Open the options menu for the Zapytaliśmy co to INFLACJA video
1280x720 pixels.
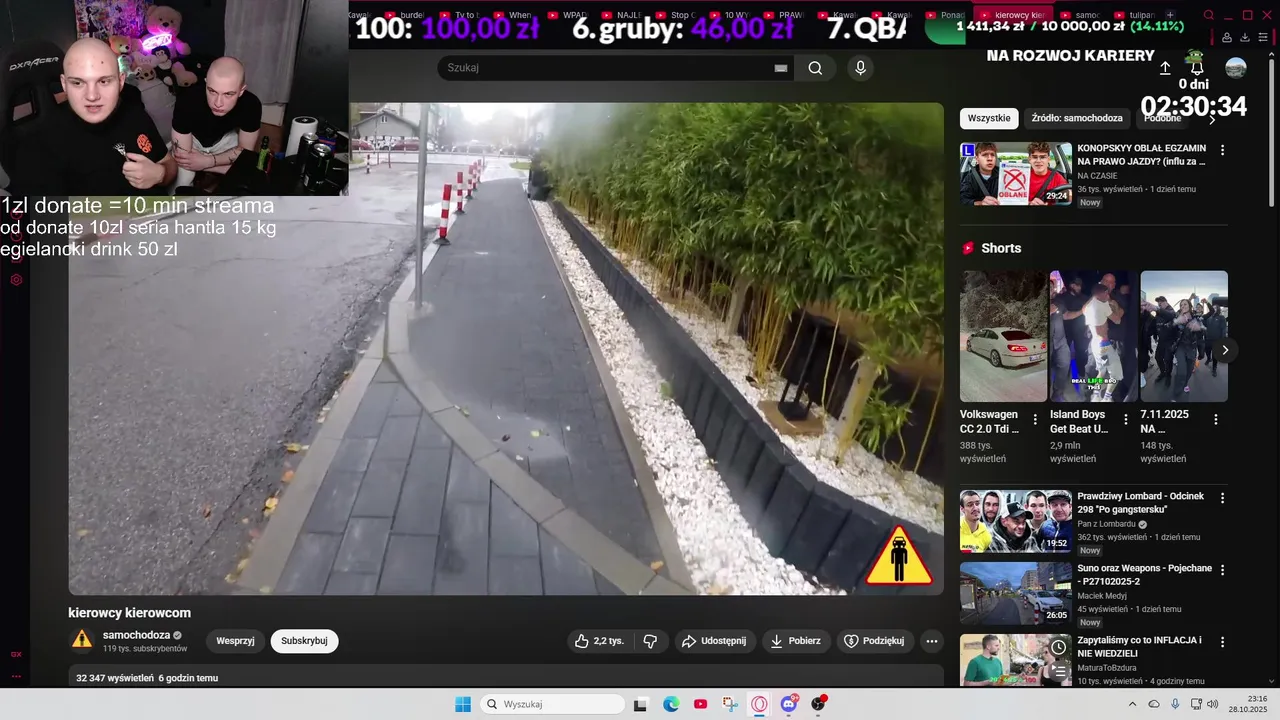click(1222, 642)
